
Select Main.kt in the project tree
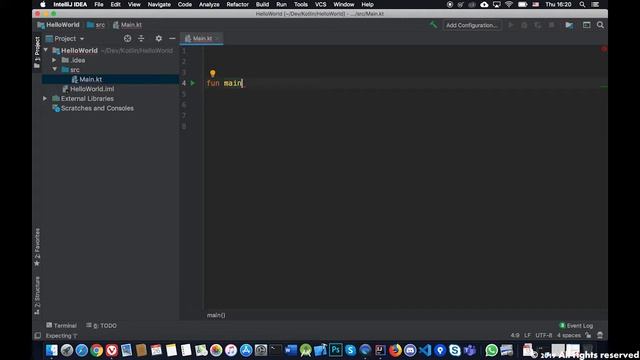tap(91, 79)
